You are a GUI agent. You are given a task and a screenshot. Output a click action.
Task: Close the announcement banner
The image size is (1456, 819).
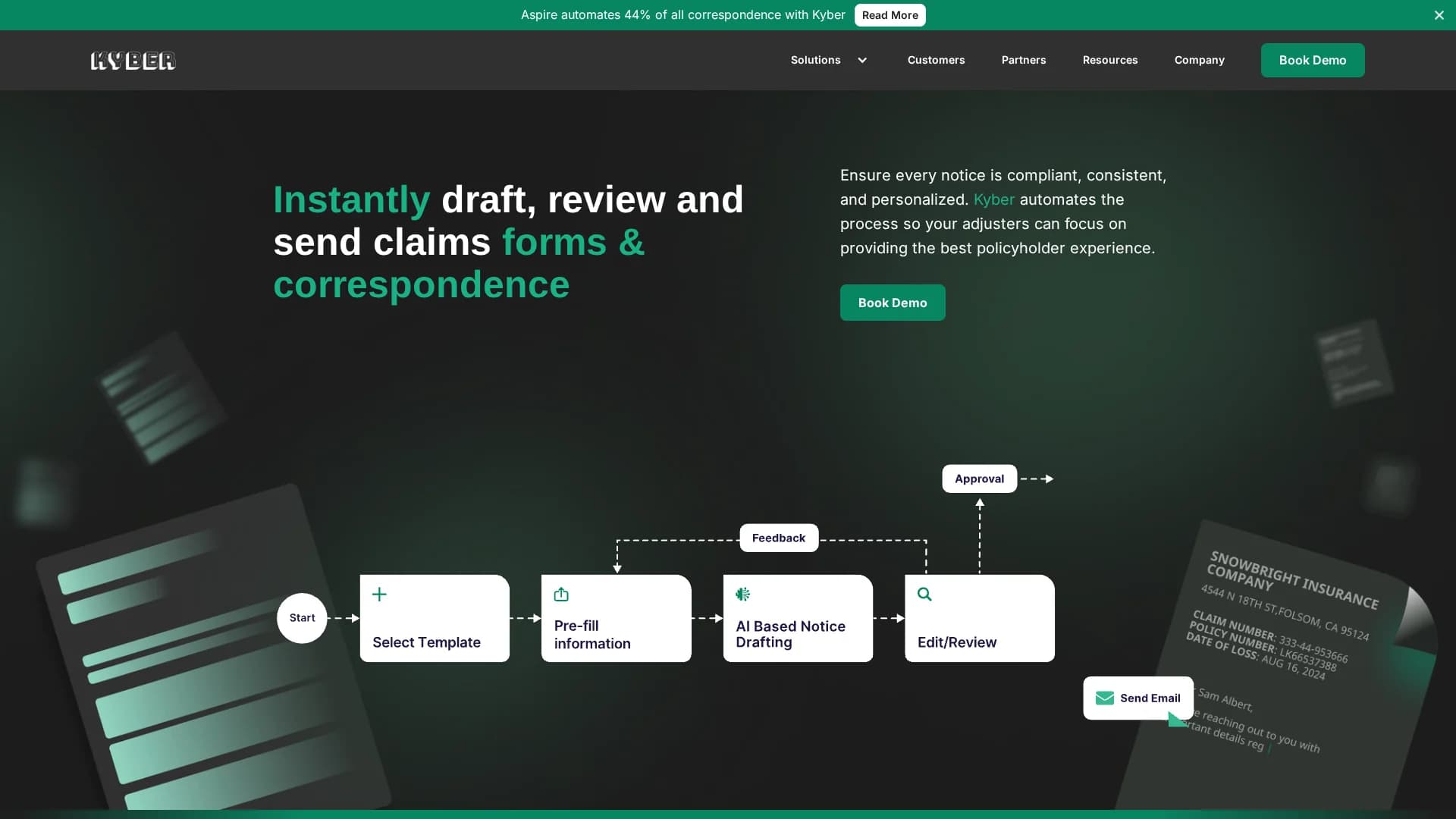point(1439,15)
